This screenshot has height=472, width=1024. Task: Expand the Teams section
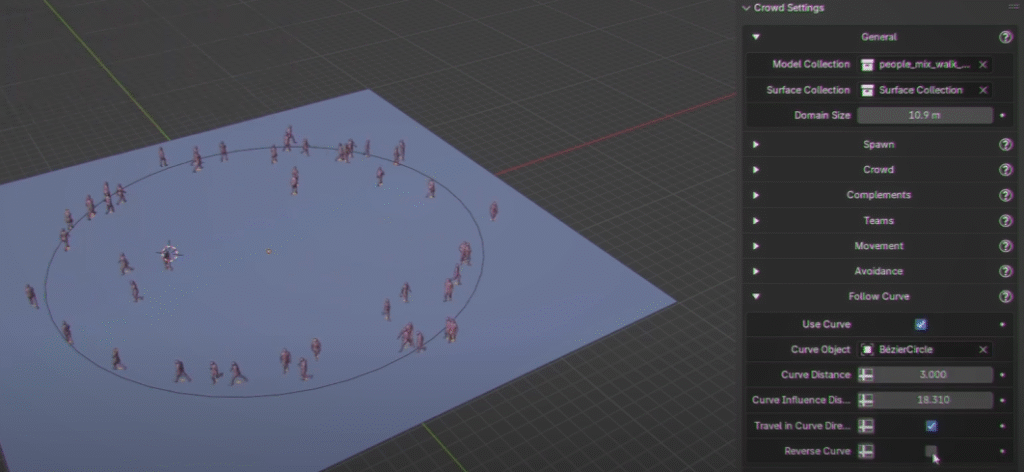(756, 221)
